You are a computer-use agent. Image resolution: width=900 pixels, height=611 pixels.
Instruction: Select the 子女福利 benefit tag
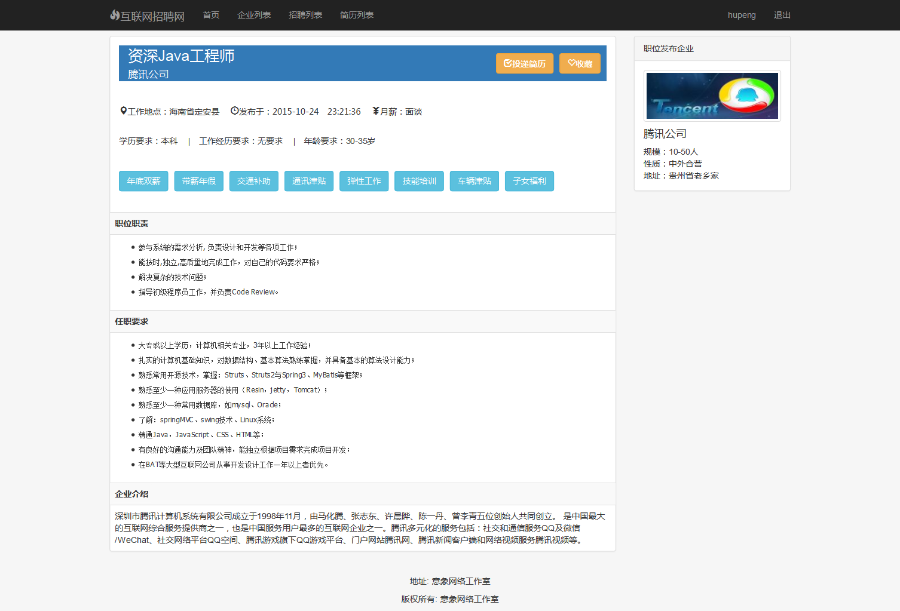[529, 181]
